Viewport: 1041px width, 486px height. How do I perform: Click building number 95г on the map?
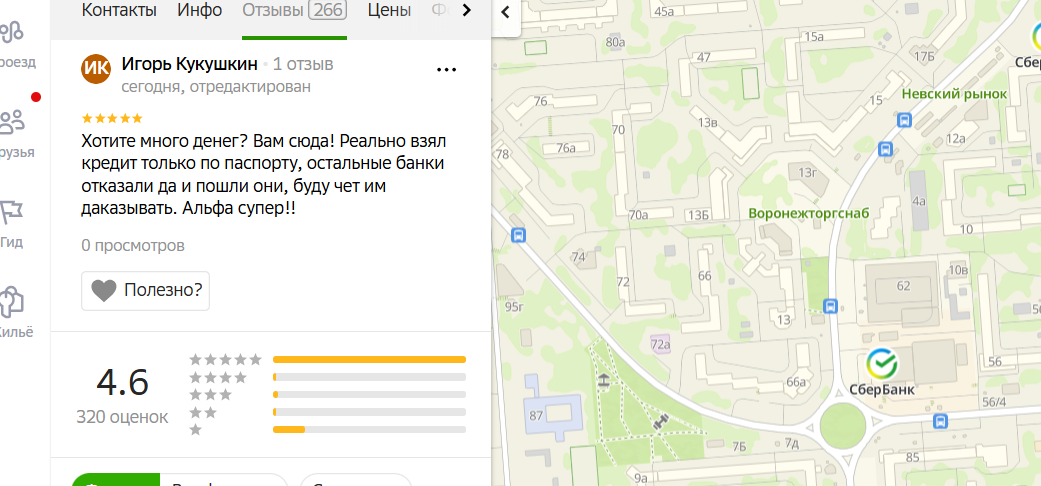tap(515, 306)
